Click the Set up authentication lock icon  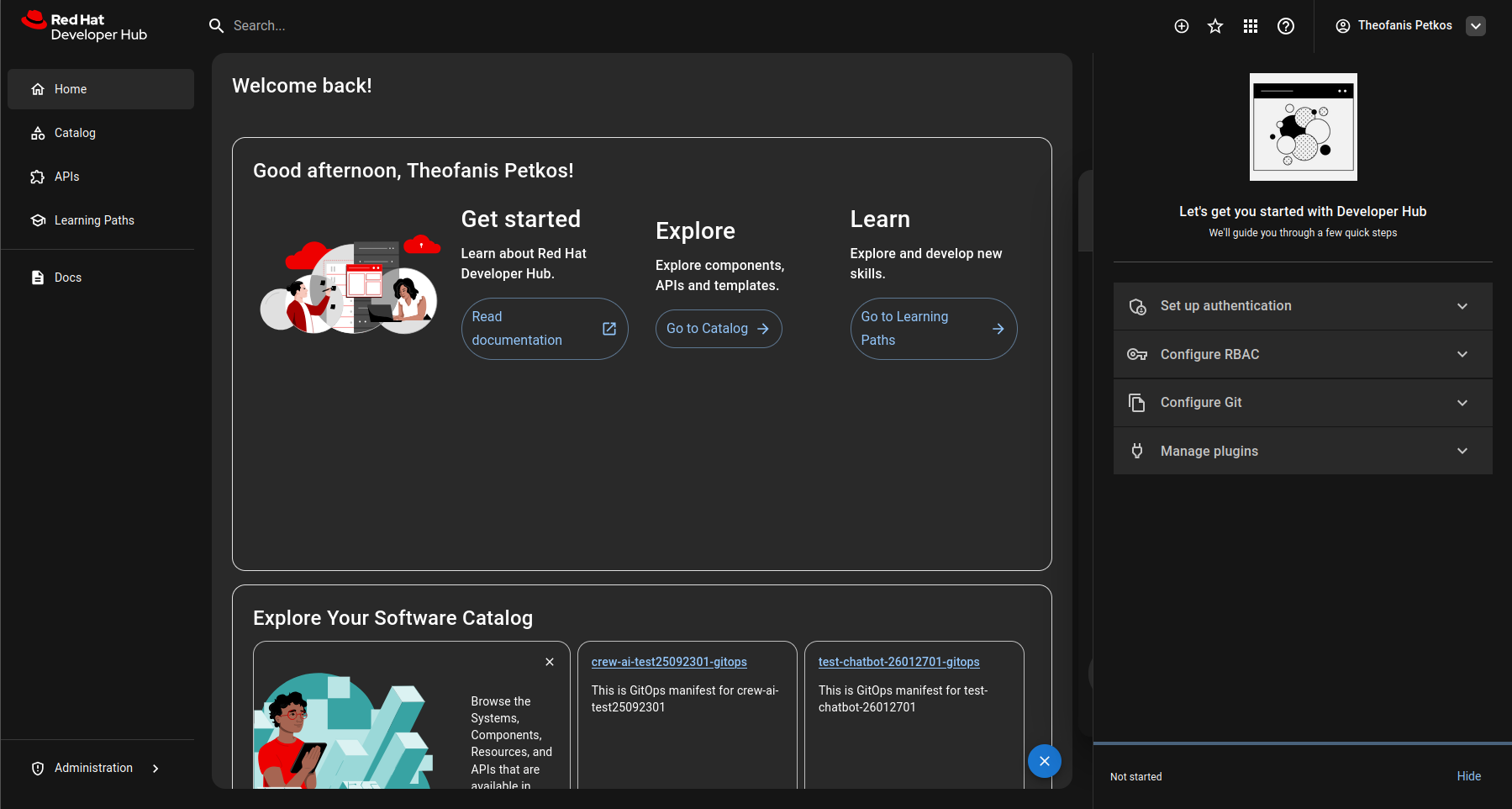click(1137, 306)
